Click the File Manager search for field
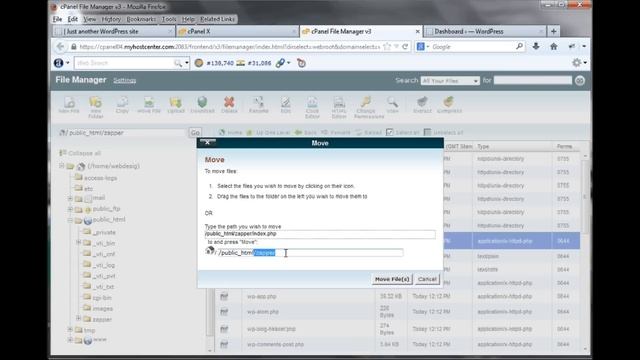Screen dimensions: 640x360 click(533, 80)
